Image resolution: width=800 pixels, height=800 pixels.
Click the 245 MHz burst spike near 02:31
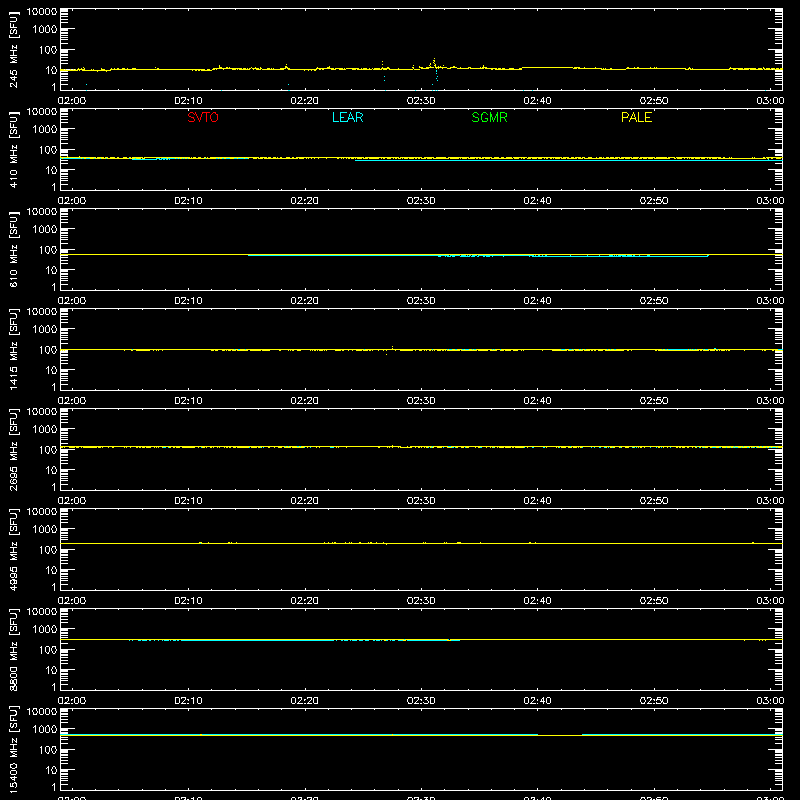[x=434, y=63]
